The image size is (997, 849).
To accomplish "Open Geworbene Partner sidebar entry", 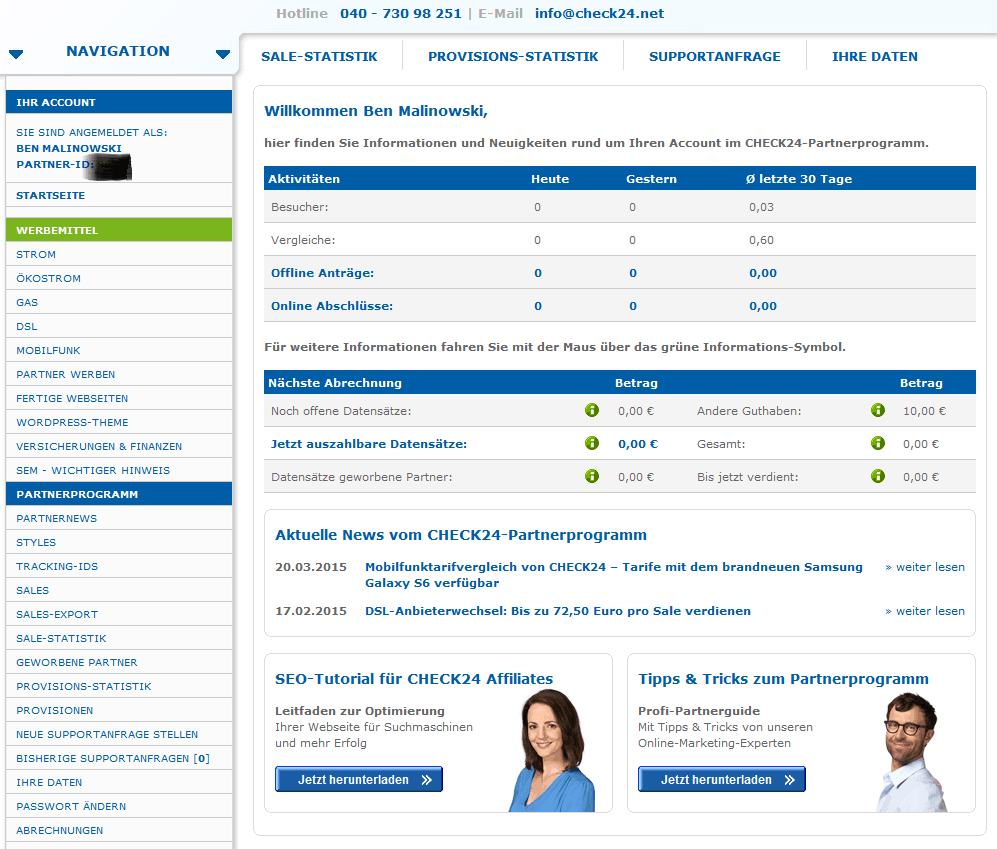I will pos(119,663).
